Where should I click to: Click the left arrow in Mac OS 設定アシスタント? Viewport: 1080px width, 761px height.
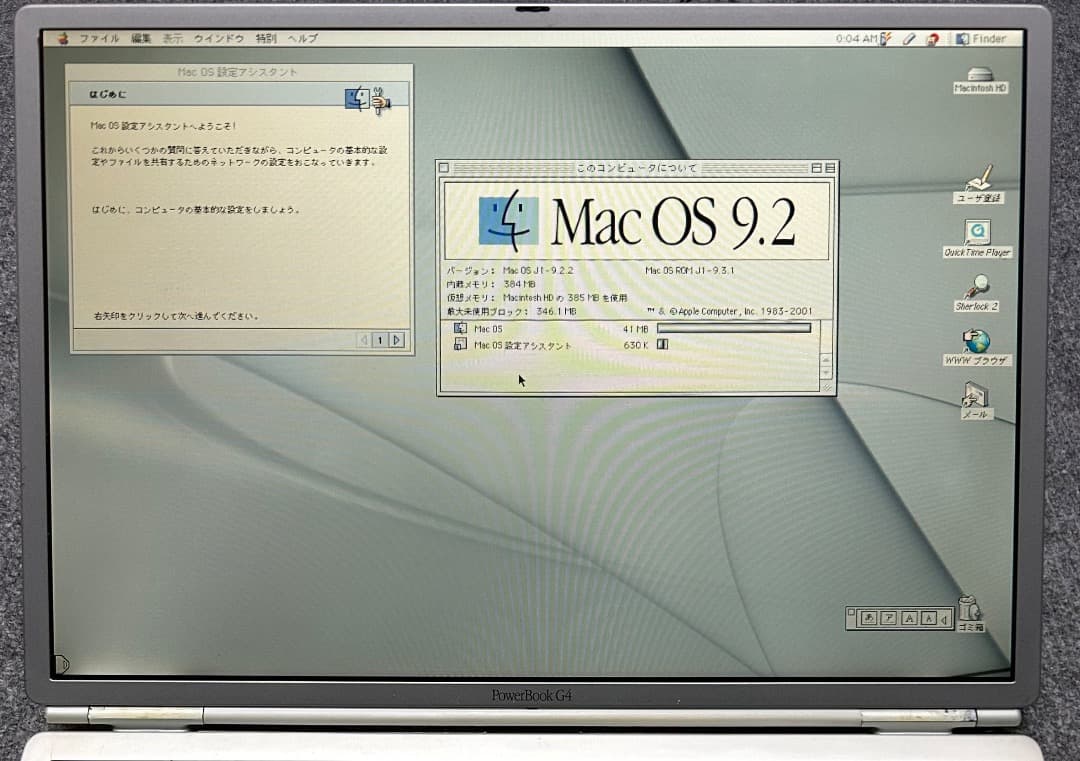click(x=364, y=340)
